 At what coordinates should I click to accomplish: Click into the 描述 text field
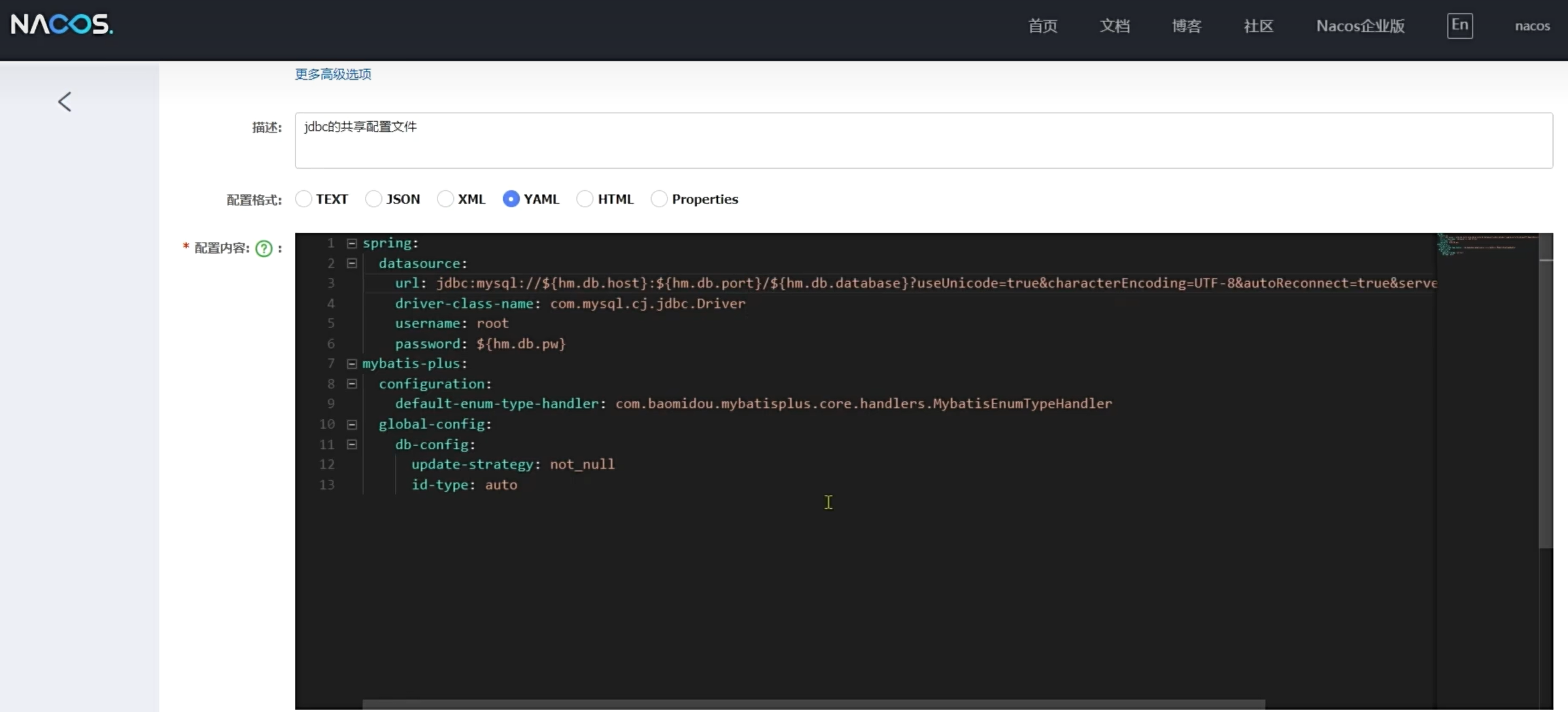(923, 140)
